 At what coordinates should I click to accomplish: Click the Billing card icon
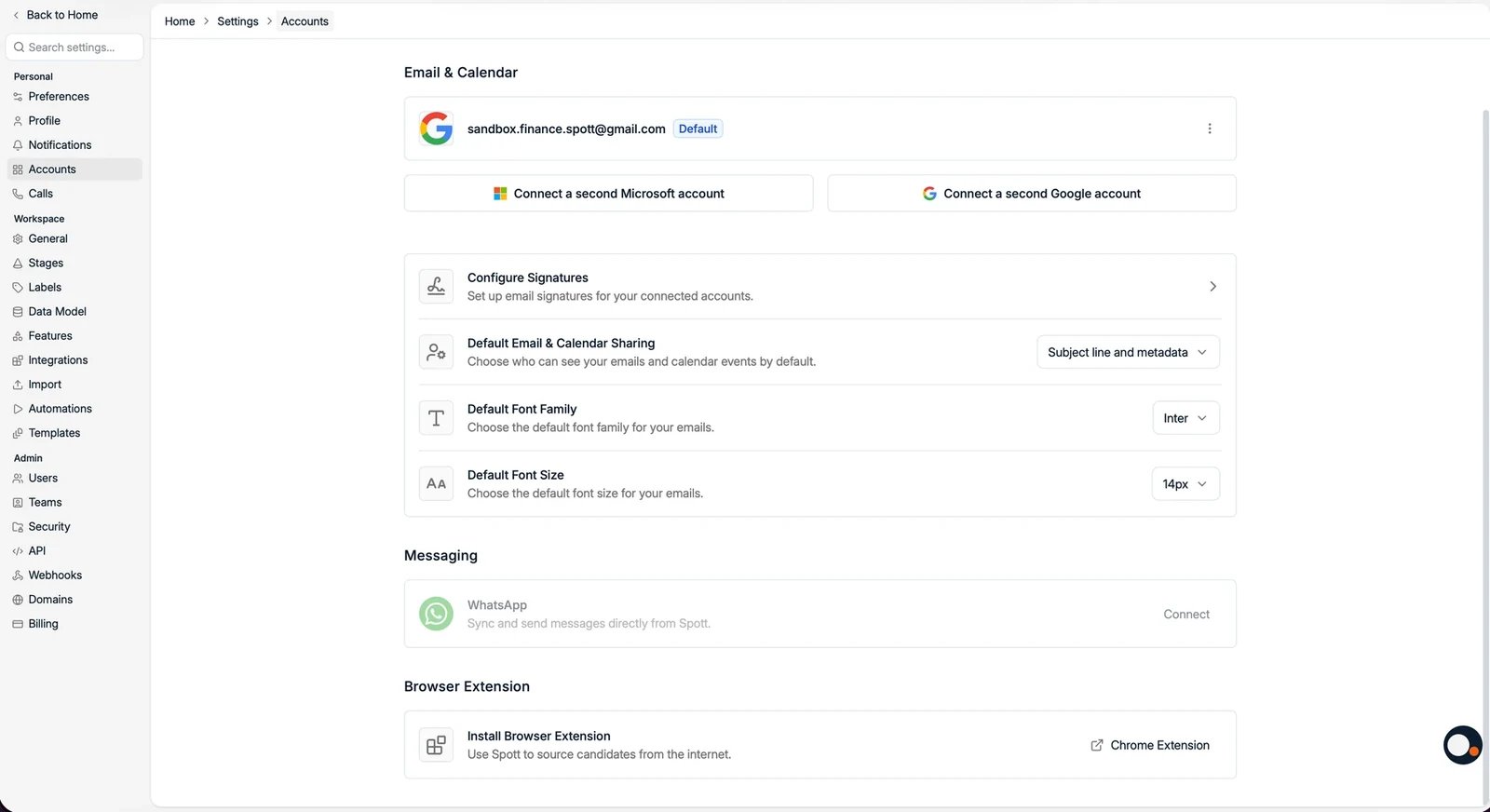coord(18,624)
